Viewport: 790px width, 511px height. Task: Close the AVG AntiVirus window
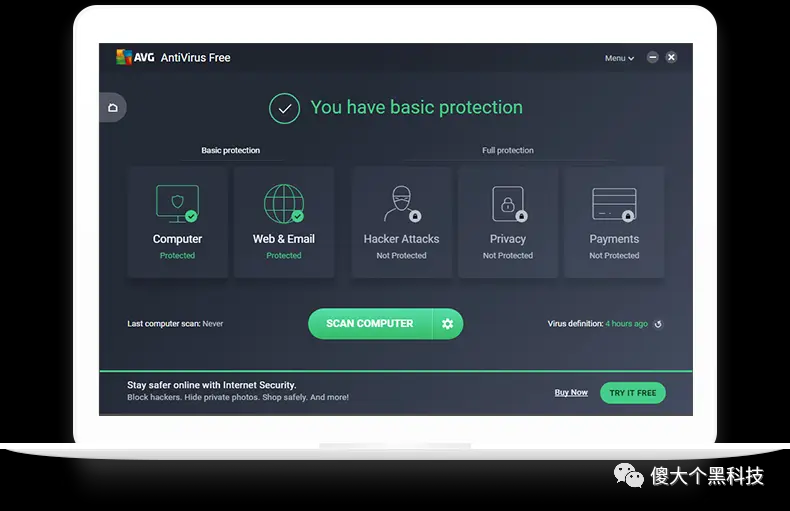coord(671,57)
